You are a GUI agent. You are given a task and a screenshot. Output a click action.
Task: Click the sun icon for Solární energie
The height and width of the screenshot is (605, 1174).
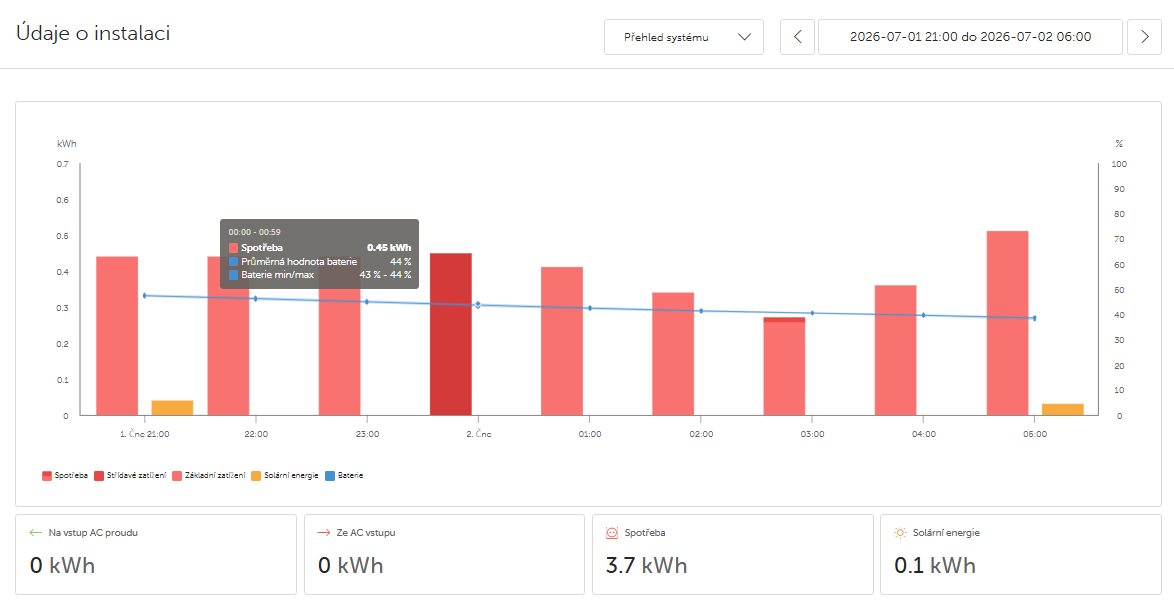pyautogui.click(x=900, y=533)
